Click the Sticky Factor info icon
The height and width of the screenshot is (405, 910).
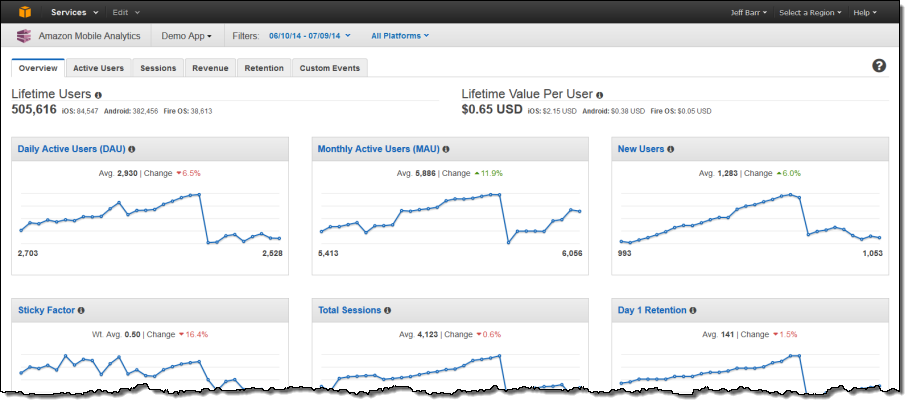point(81,311)
